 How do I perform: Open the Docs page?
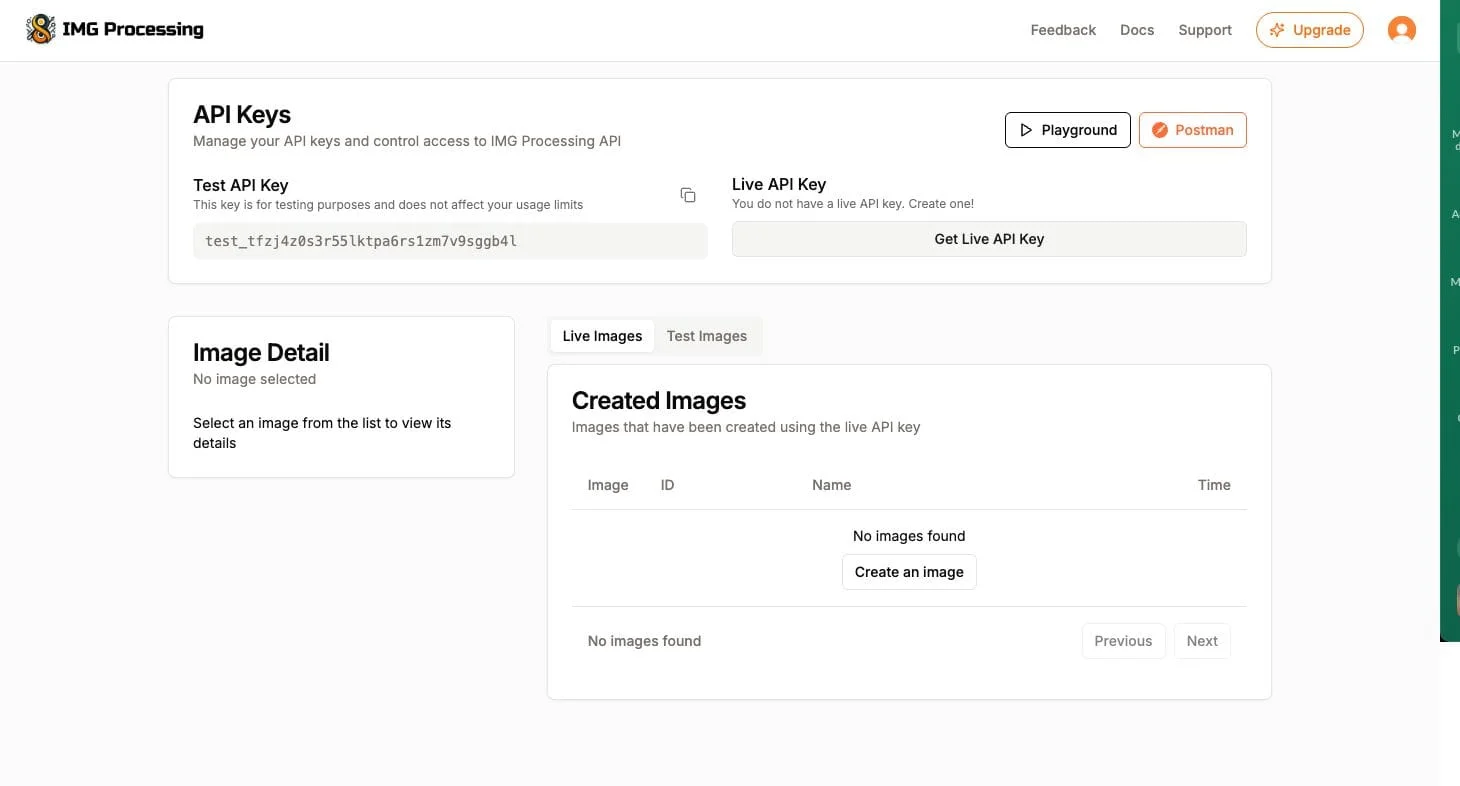pyautogui.click(x=1137, y=30)
